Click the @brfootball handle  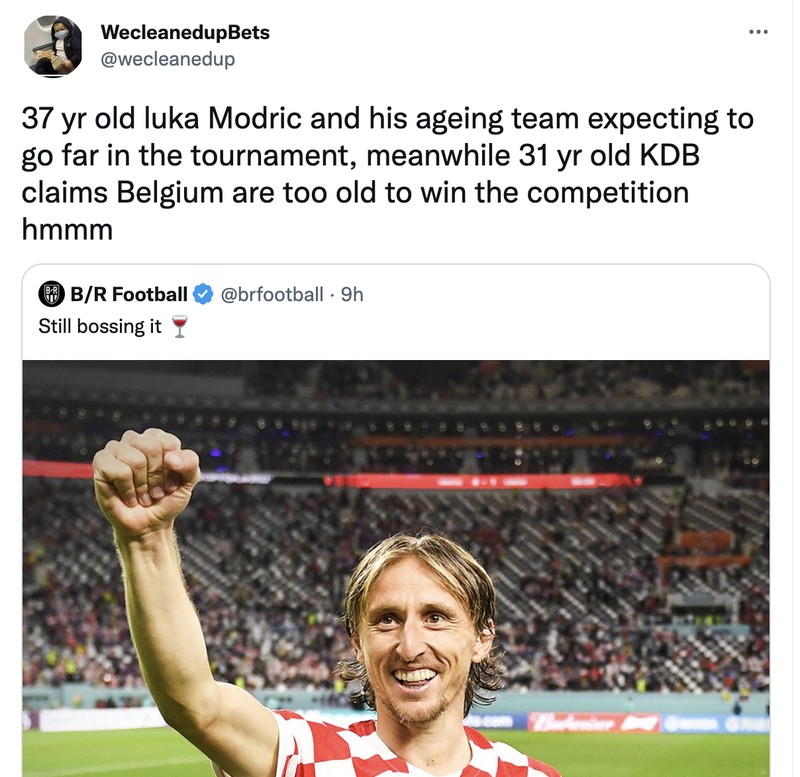(x=271, y=294)
